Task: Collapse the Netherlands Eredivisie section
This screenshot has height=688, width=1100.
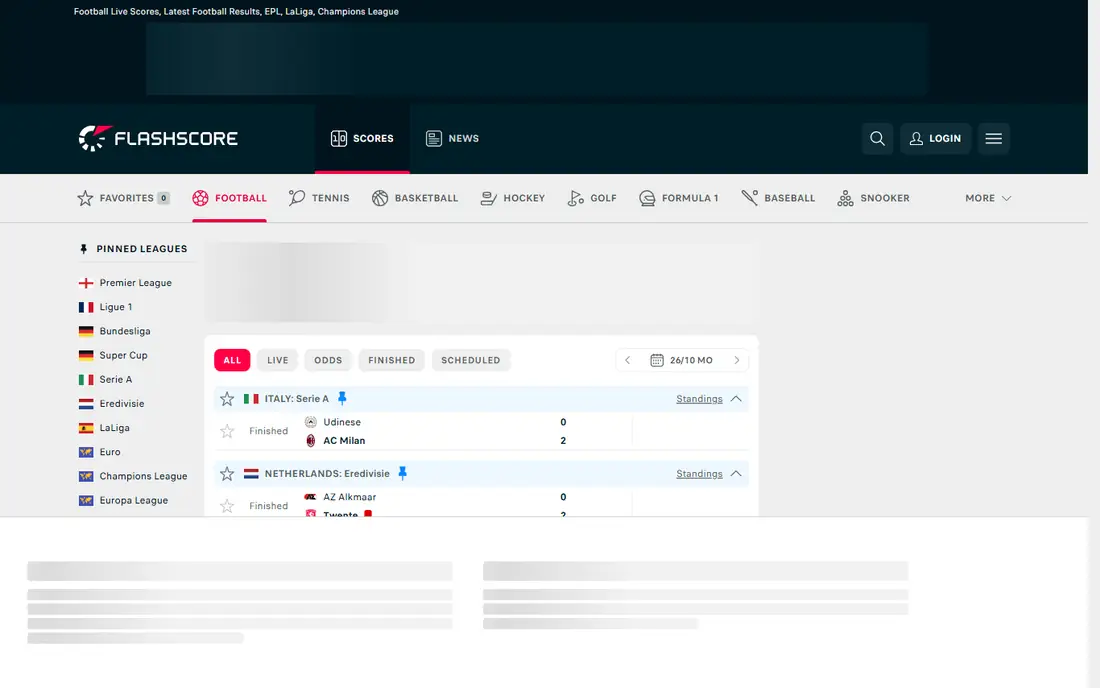Action: 736,474
